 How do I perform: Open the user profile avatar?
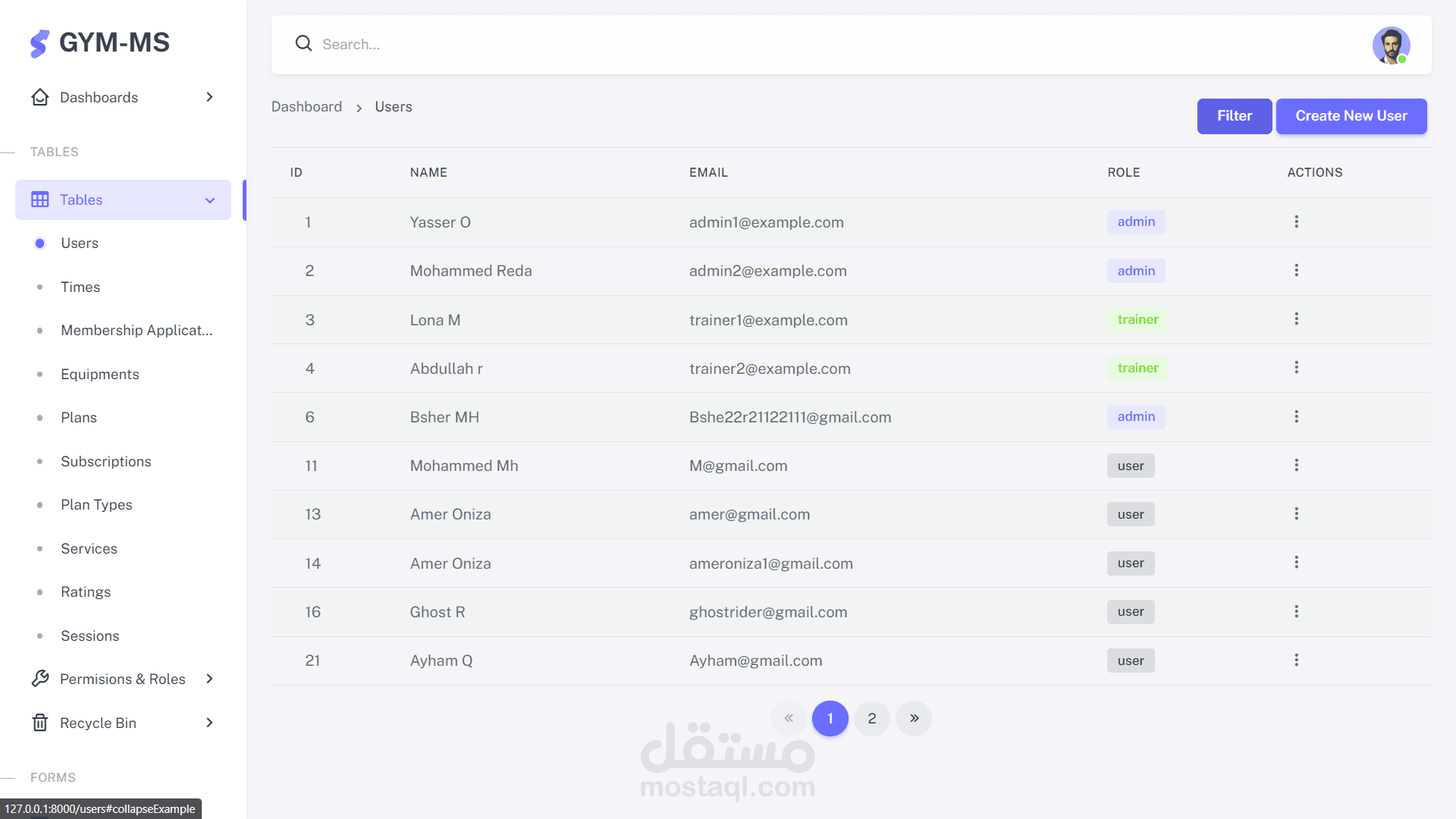click(x=1390, y=45)
